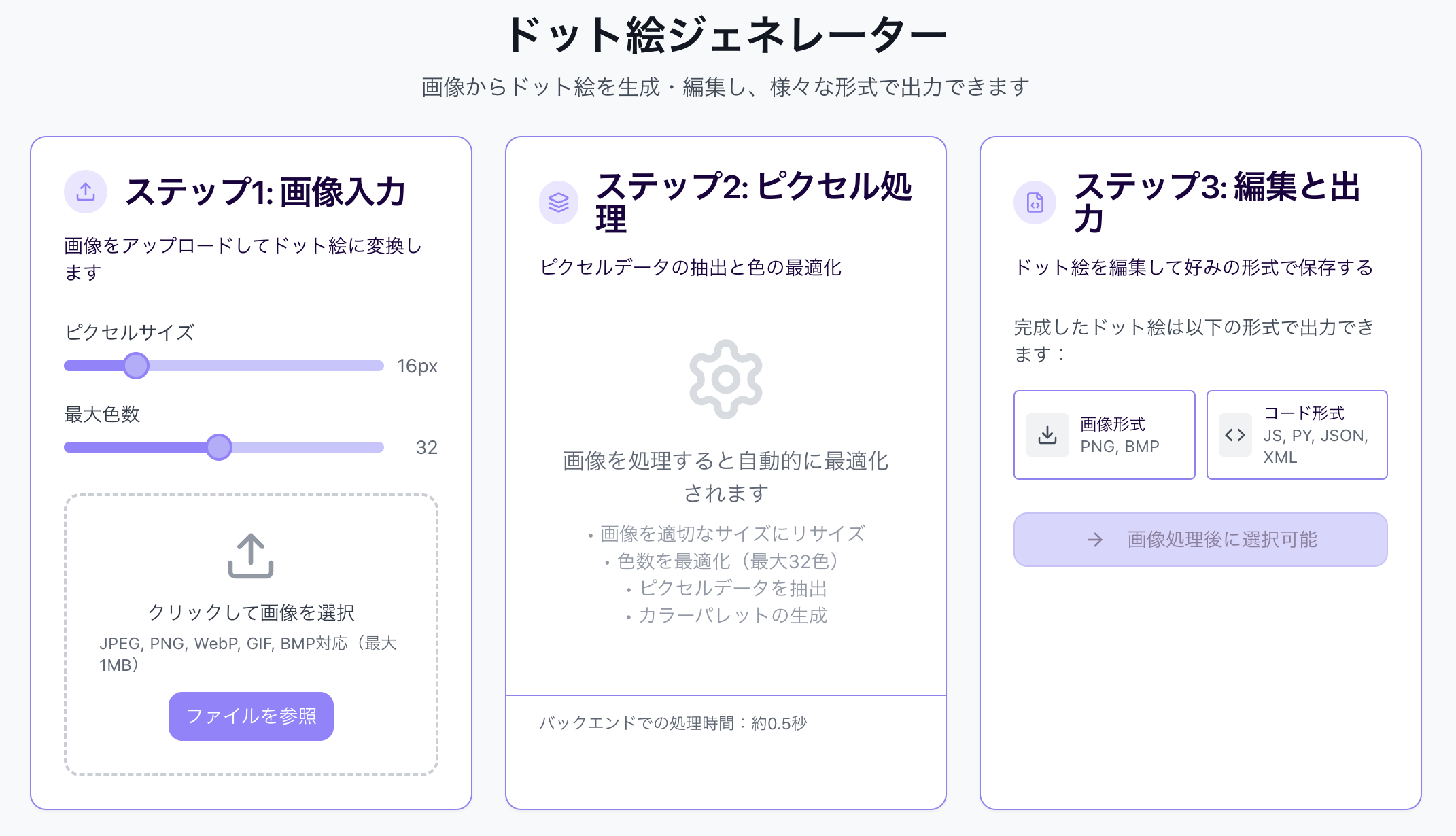Click the Step 2 layers icon
Screen dimensions: 1456x836
point(559,203)
